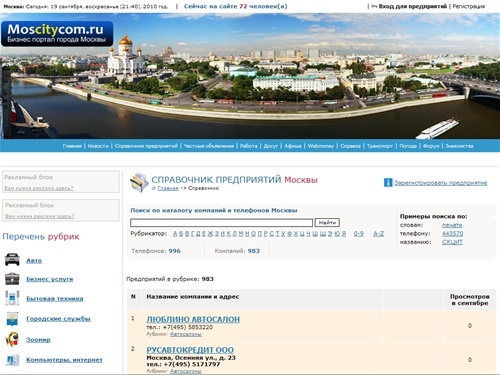This screenshot has width=500, height=375.
Task: Open the Транспорт navigation item
Action: point(380,146)
